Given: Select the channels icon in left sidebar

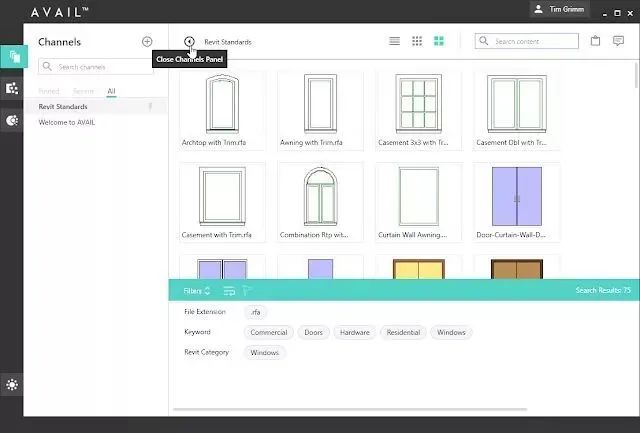Looking at the screenshot, I should pyautogui.click(x=14, y=56).
